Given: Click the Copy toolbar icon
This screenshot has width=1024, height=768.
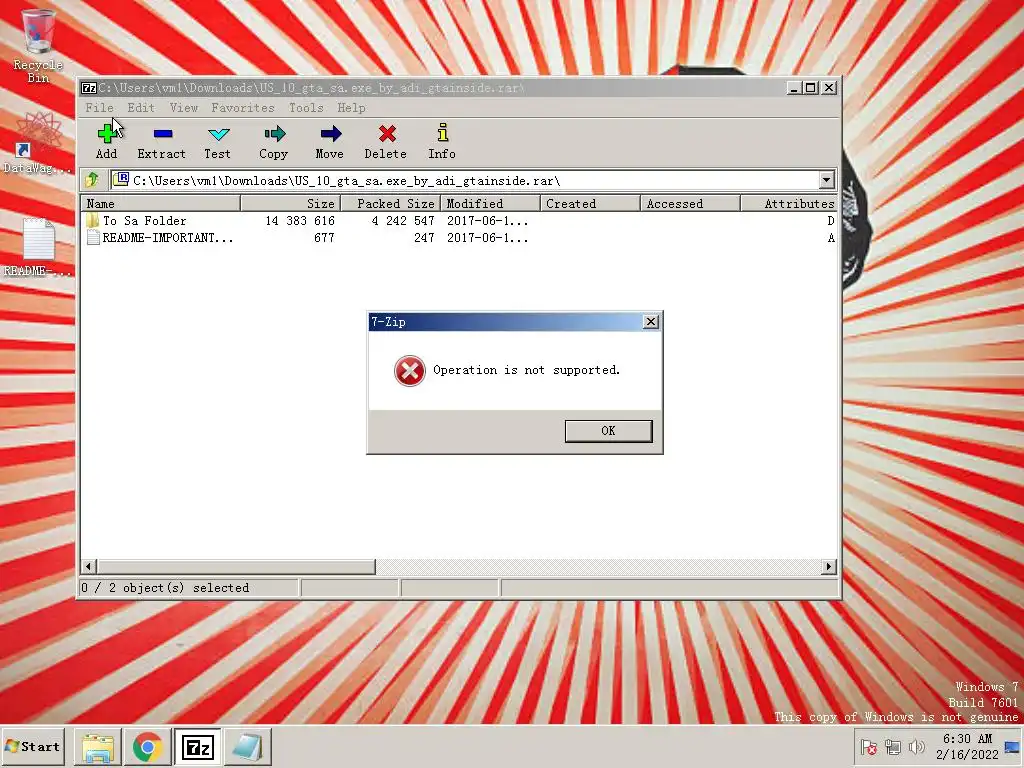Looking at the screenshot, I should click(x=274, y=142).
